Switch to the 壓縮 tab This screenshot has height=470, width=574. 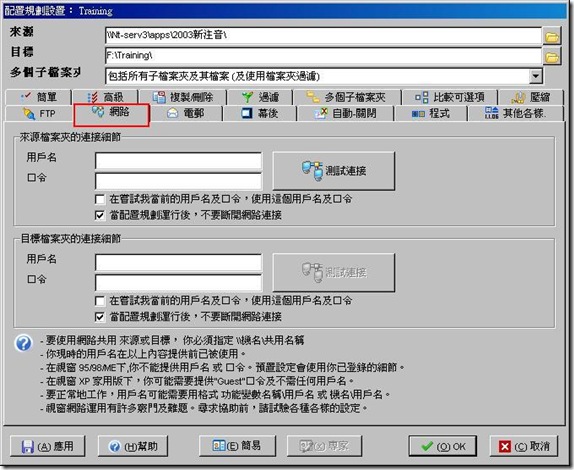tap(530, 97)
